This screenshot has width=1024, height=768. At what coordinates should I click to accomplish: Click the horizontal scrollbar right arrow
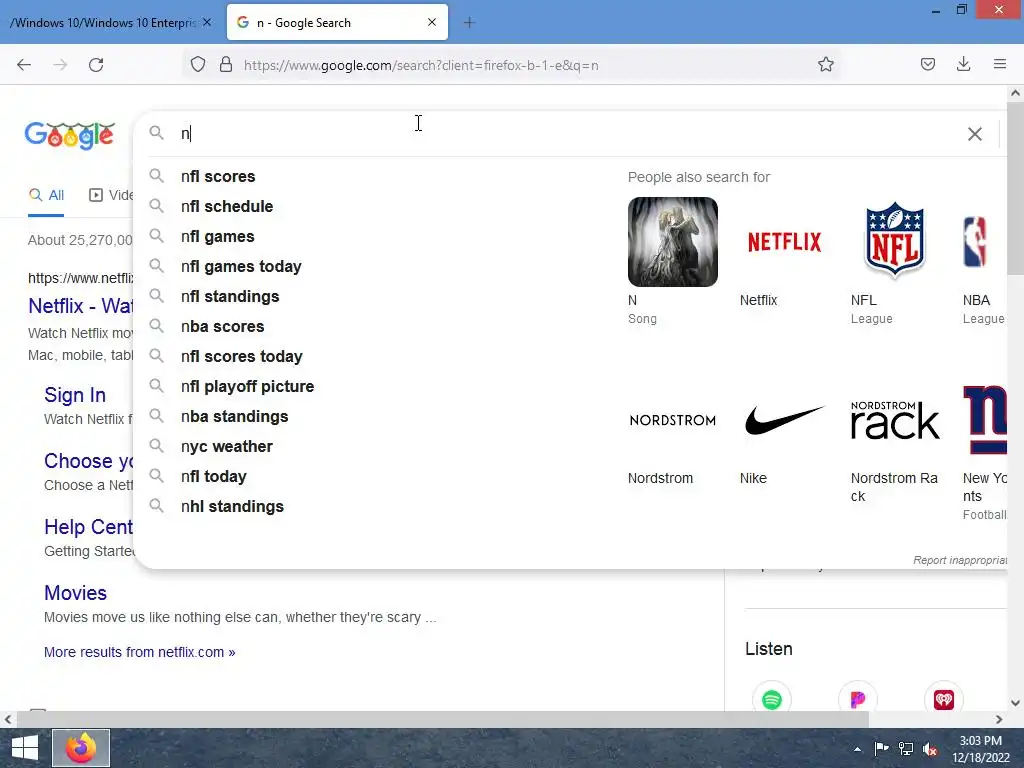click(999, 720)
